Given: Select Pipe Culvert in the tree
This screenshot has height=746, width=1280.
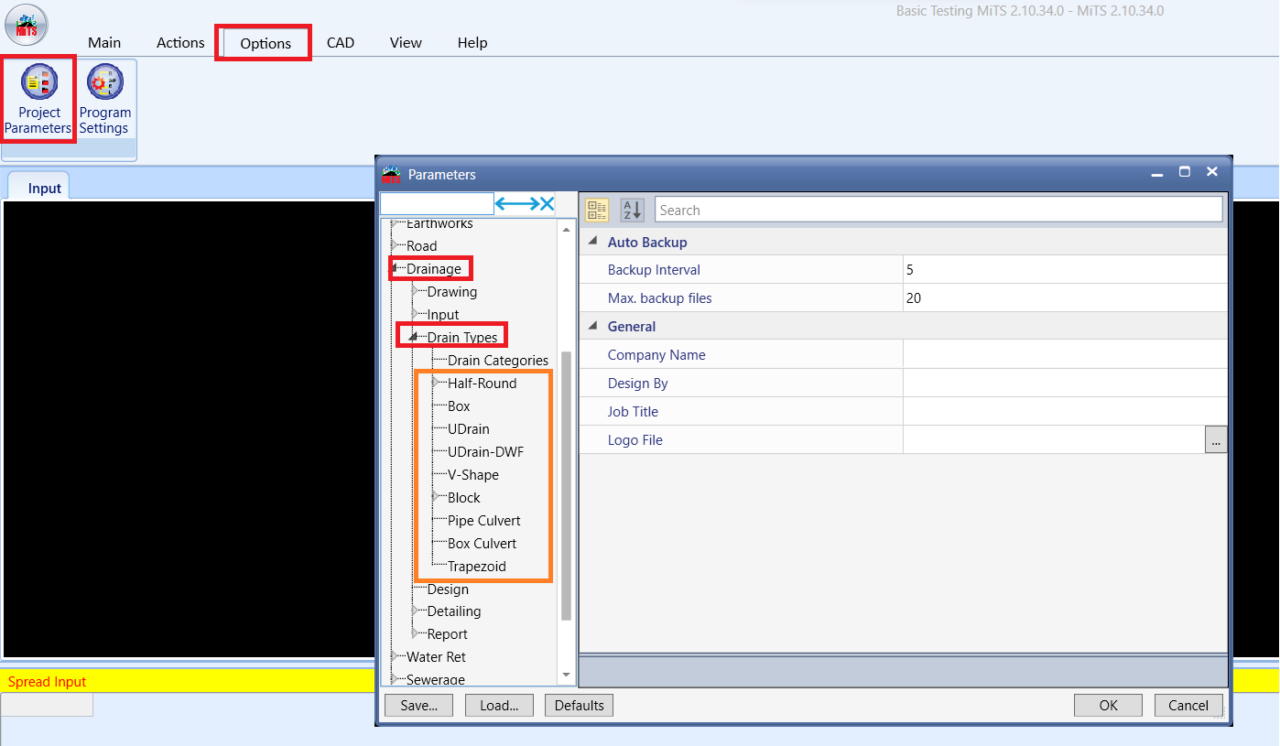Looking at the screenshot, I should pos(484,520).
